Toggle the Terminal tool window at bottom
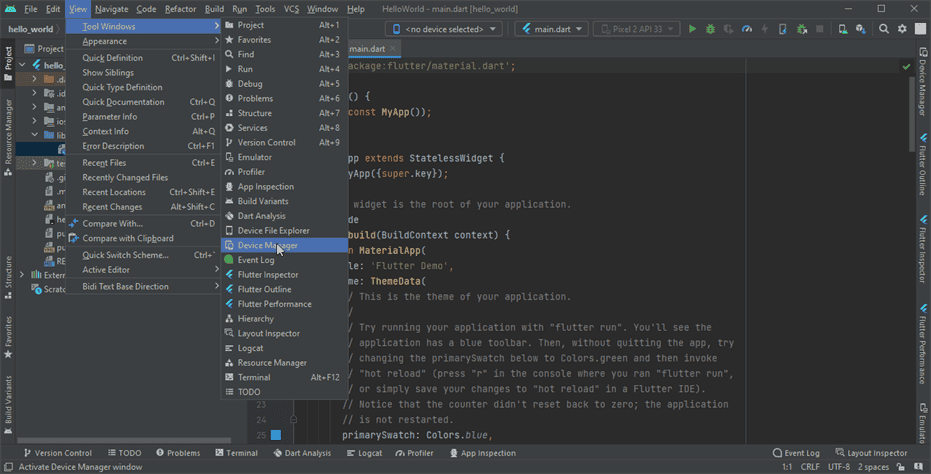The width and height of the screenshot is (931, 474). (x=235, y=453)
